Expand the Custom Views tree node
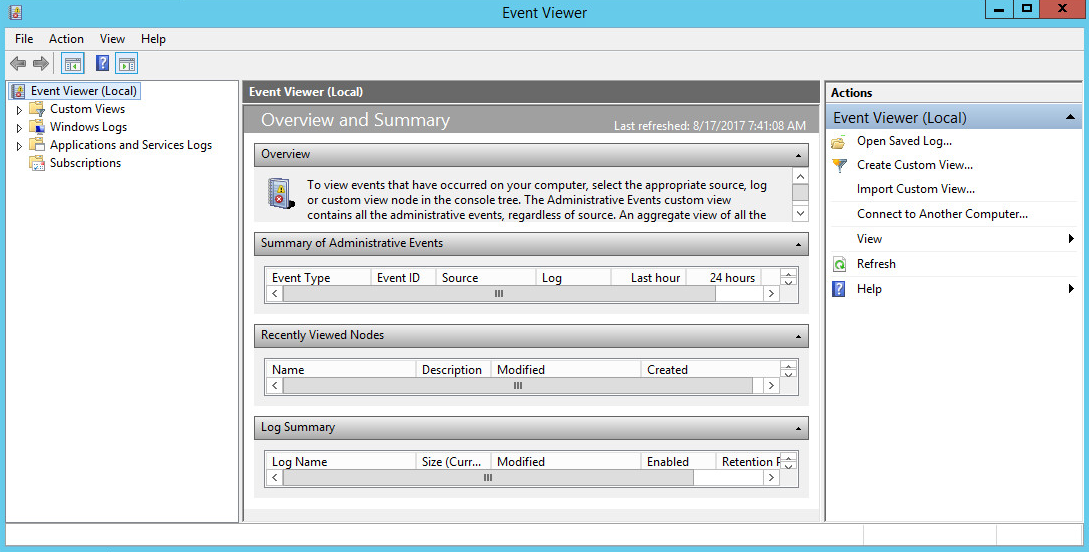This screenshot has width=1089, height=552. (19, 110)
